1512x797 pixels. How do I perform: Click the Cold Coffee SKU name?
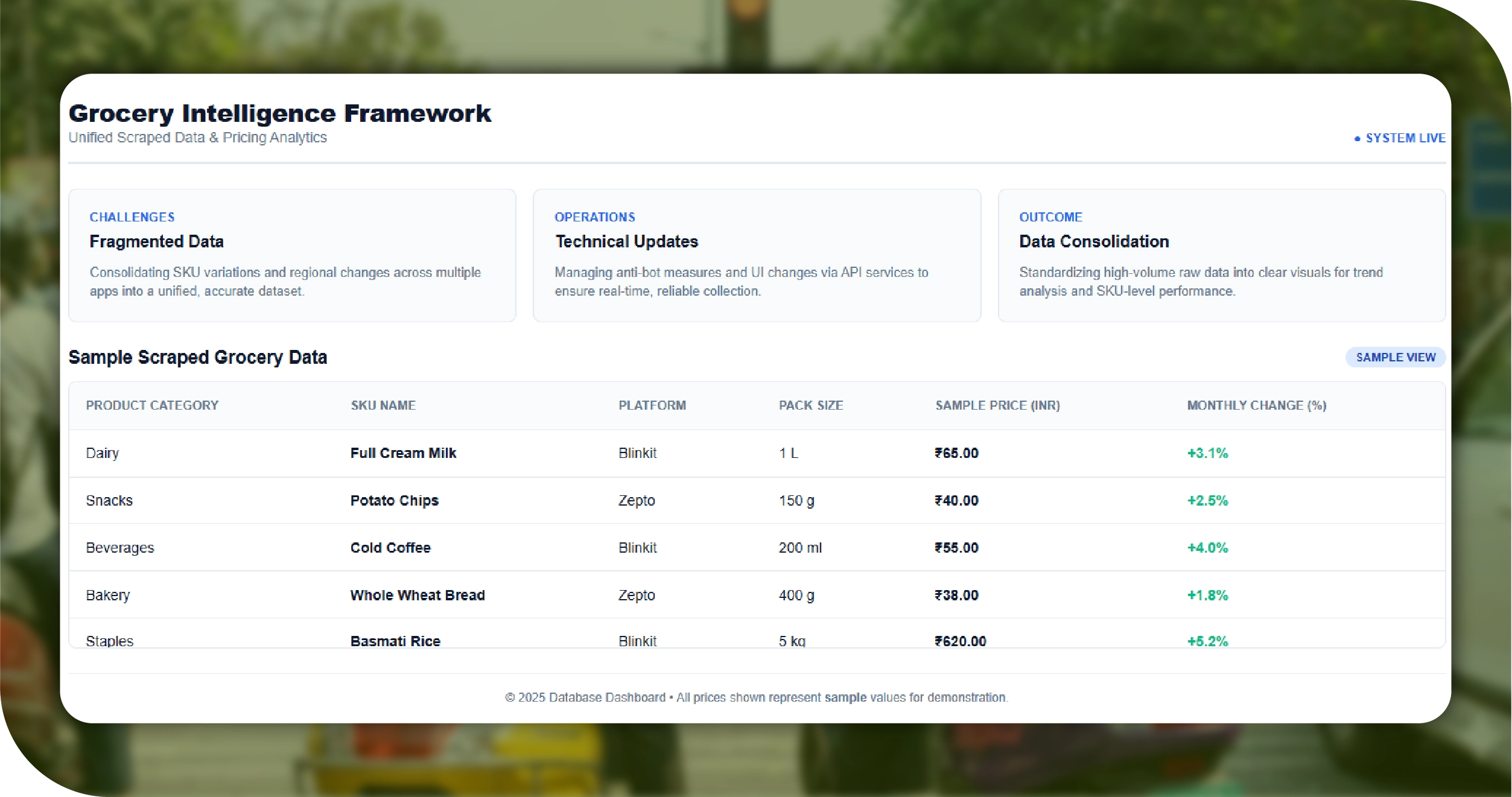pos(390,548)
